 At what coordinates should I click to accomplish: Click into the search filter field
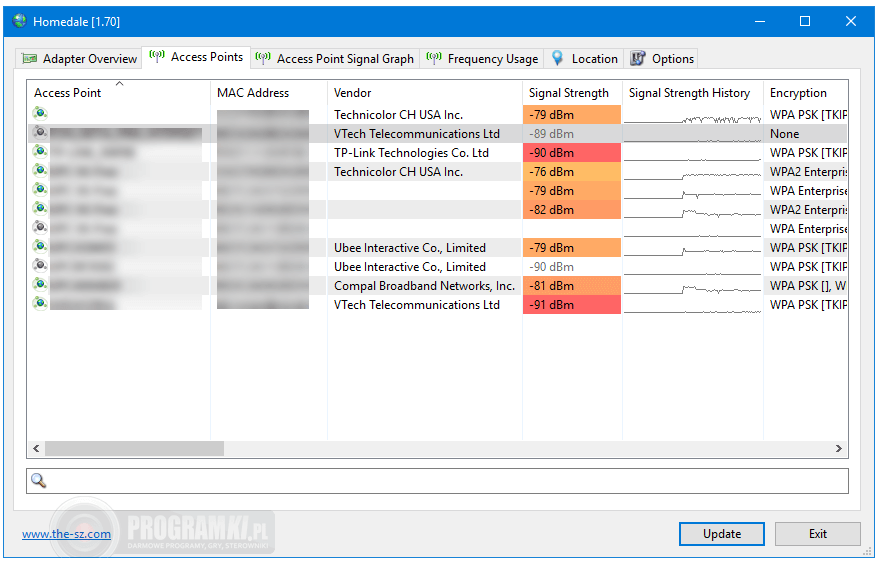click(437, 482)
